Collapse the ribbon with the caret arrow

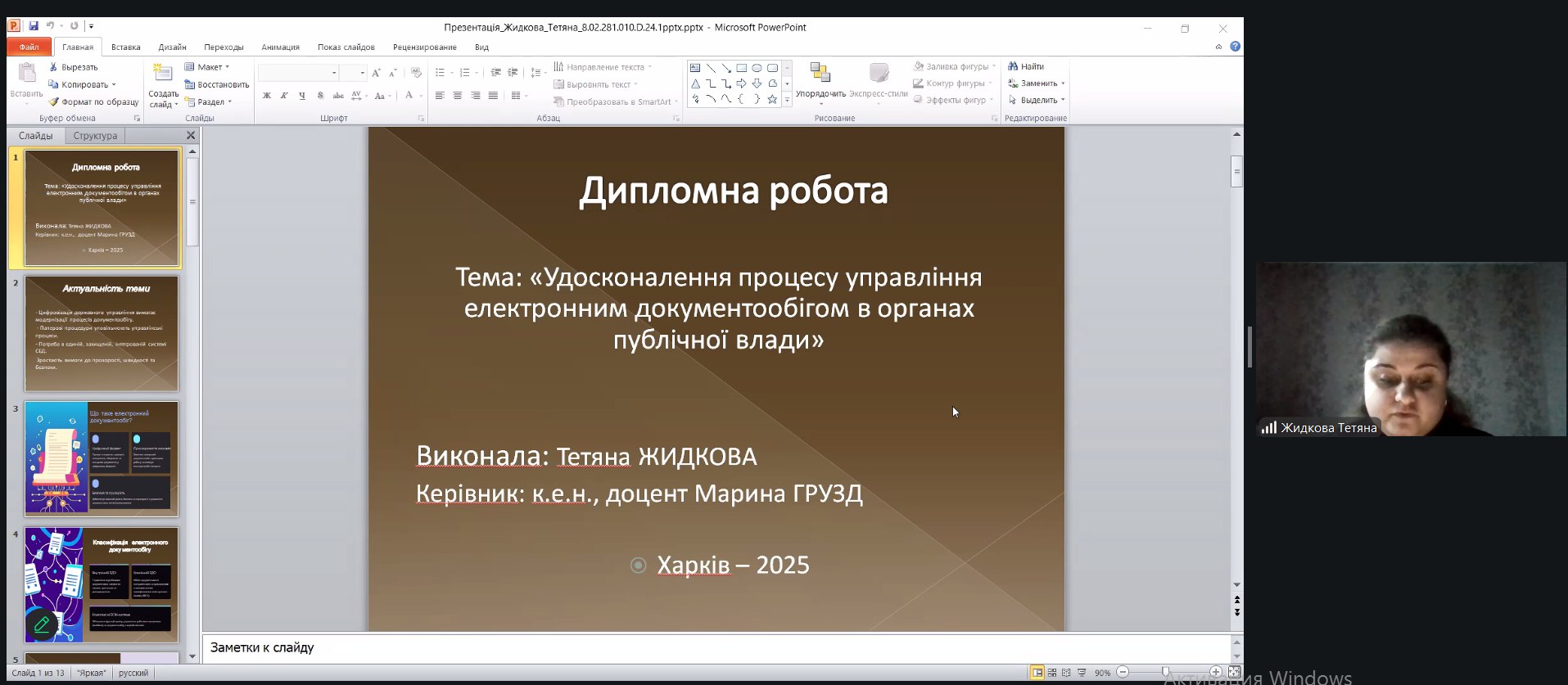[x=1218, y=47]
